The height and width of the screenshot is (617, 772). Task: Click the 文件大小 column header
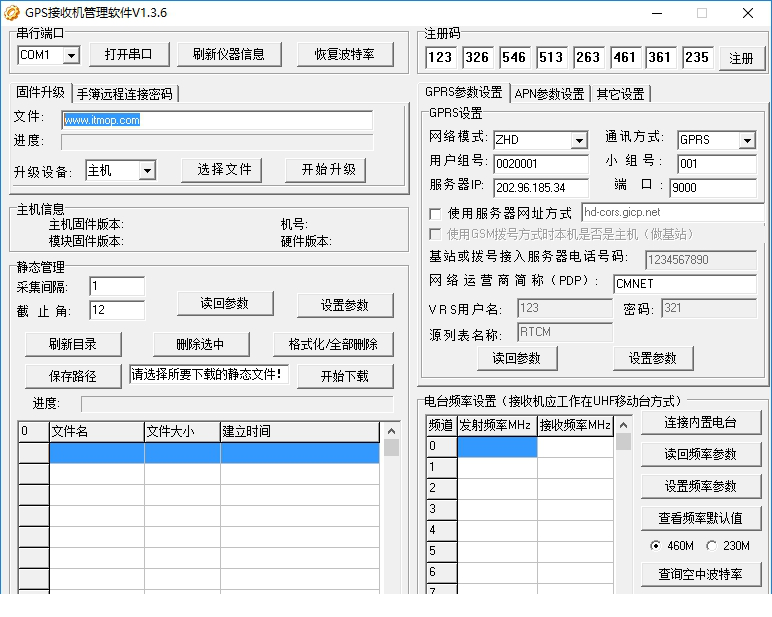[182, 431]
